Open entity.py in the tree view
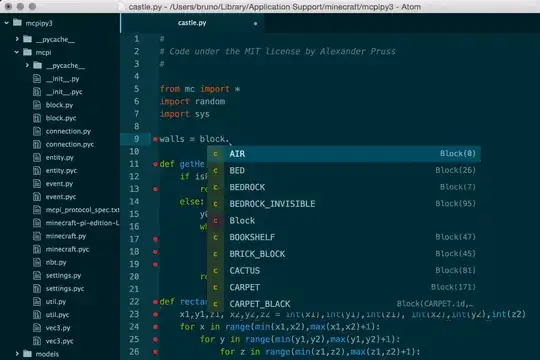540x360 pixels. (60, 157)
